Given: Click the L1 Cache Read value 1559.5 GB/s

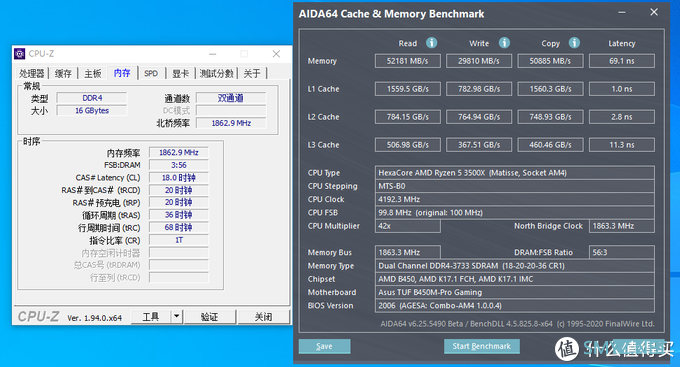Looking at the screenshot, I should (408, 89).
